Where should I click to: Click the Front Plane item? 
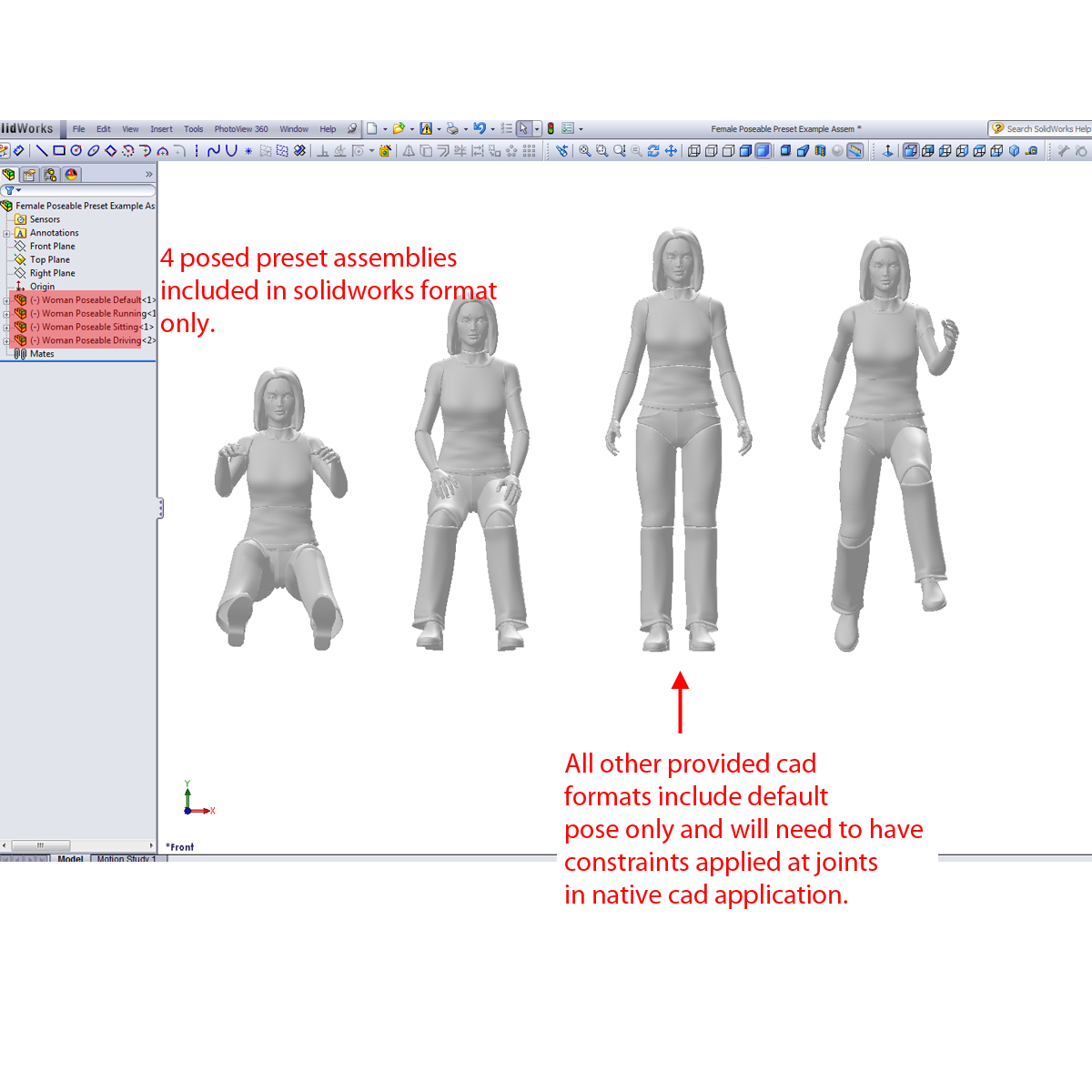(52, 246)
